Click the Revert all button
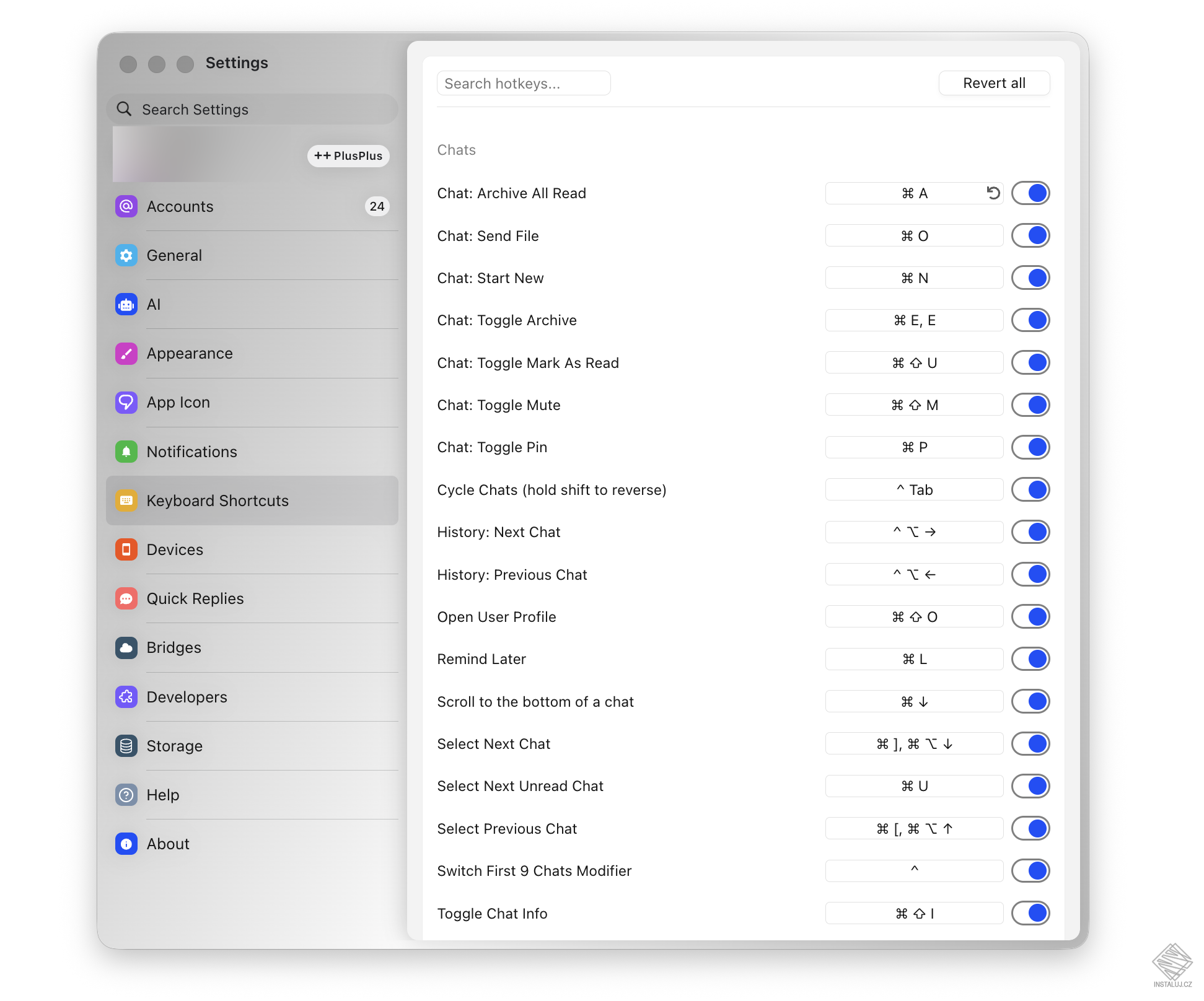1204x1001 pixels. point(993,83)
